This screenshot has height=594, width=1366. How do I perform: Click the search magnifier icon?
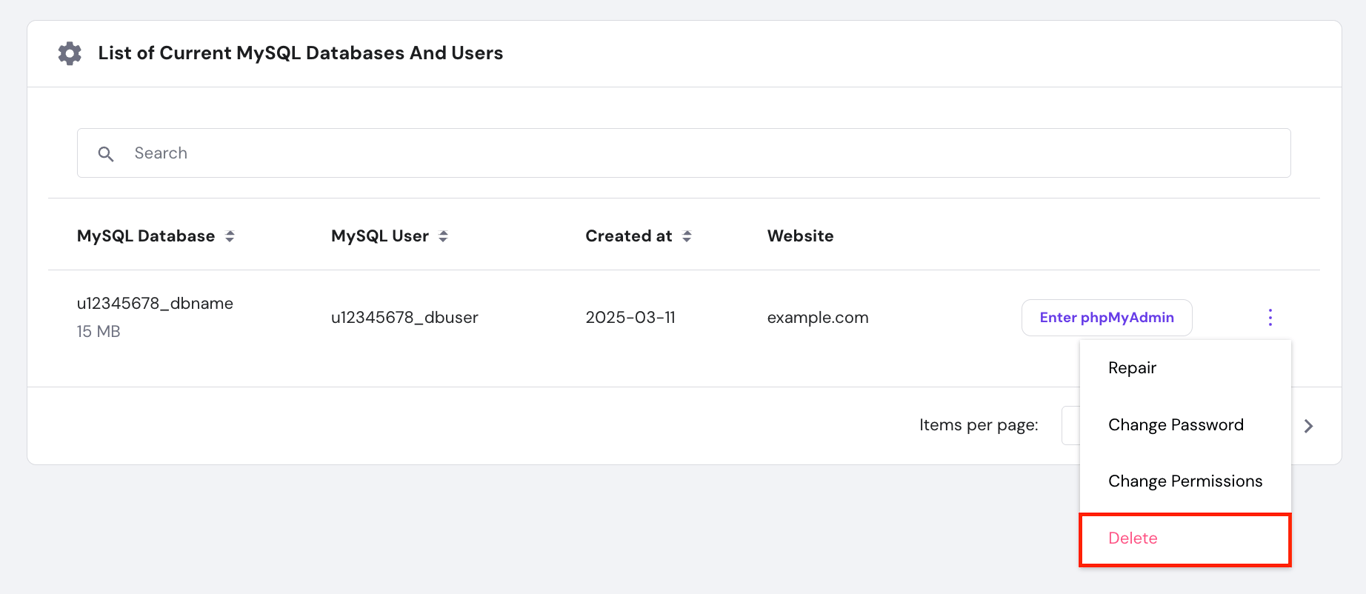tap(106, 153)
